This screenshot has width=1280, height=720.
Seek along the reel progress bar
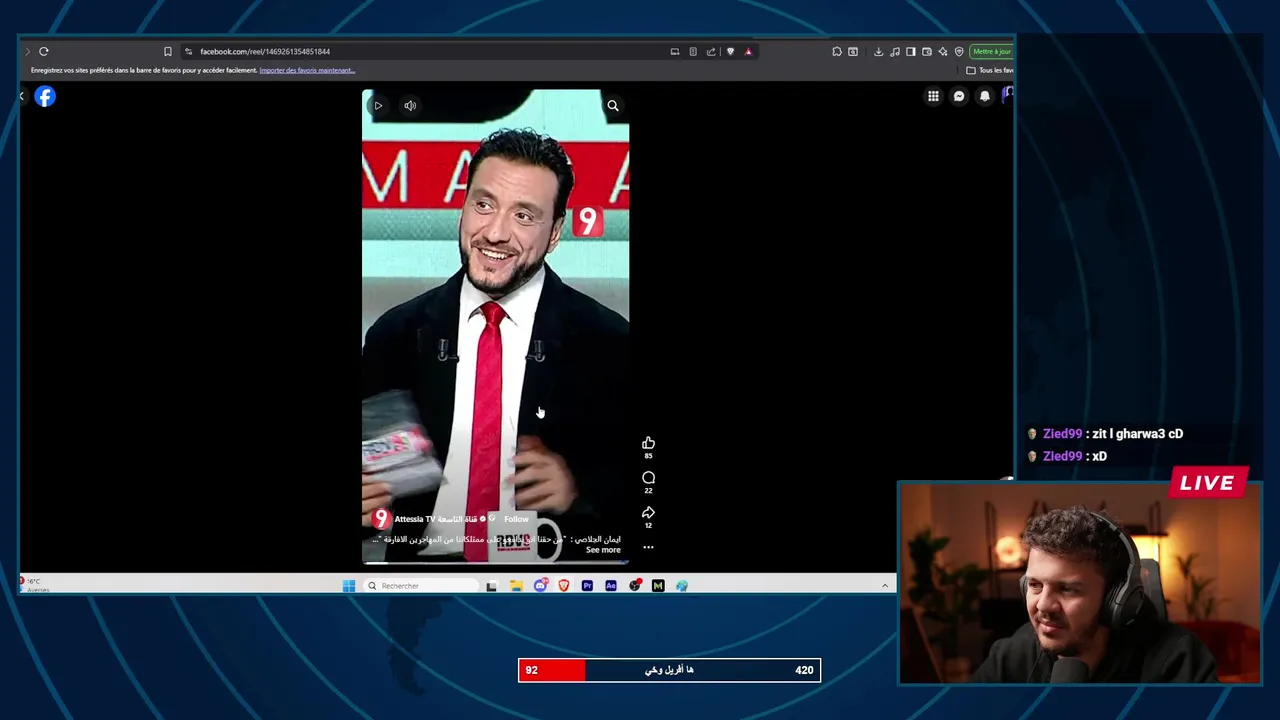click(x=495, y=563)
